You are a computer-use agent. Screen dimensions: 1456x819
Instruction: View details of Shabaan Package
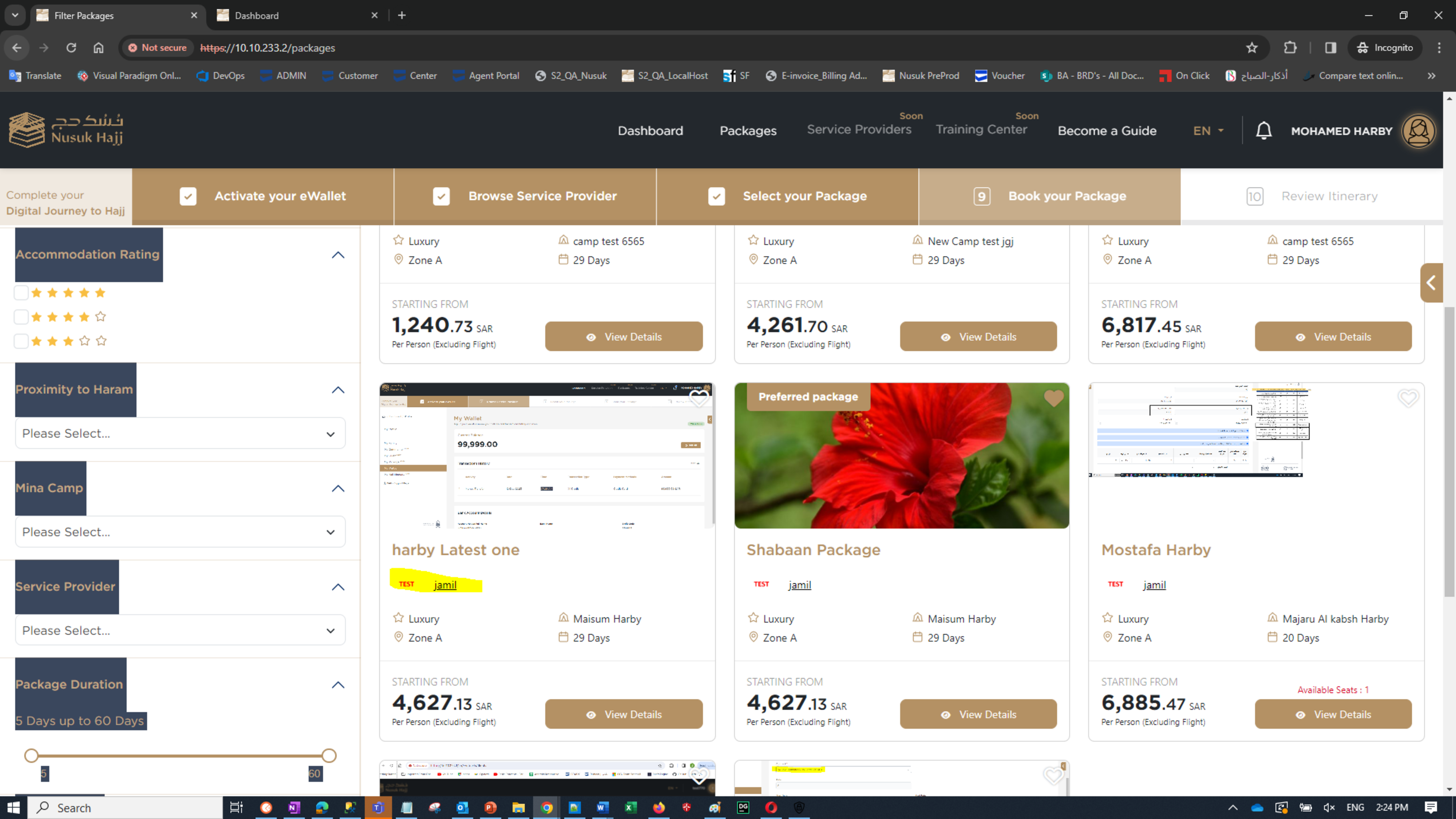[978, 715]
